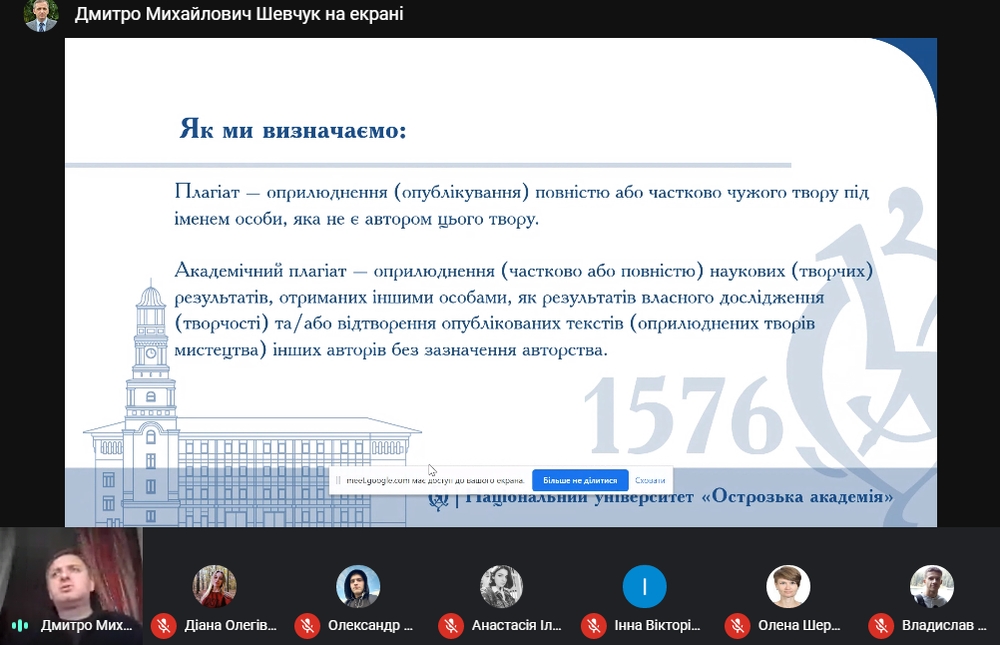Click the sharing bar drag handle
The width and height of the screenshot is (1000, 645).
click(x=338, y=480)
